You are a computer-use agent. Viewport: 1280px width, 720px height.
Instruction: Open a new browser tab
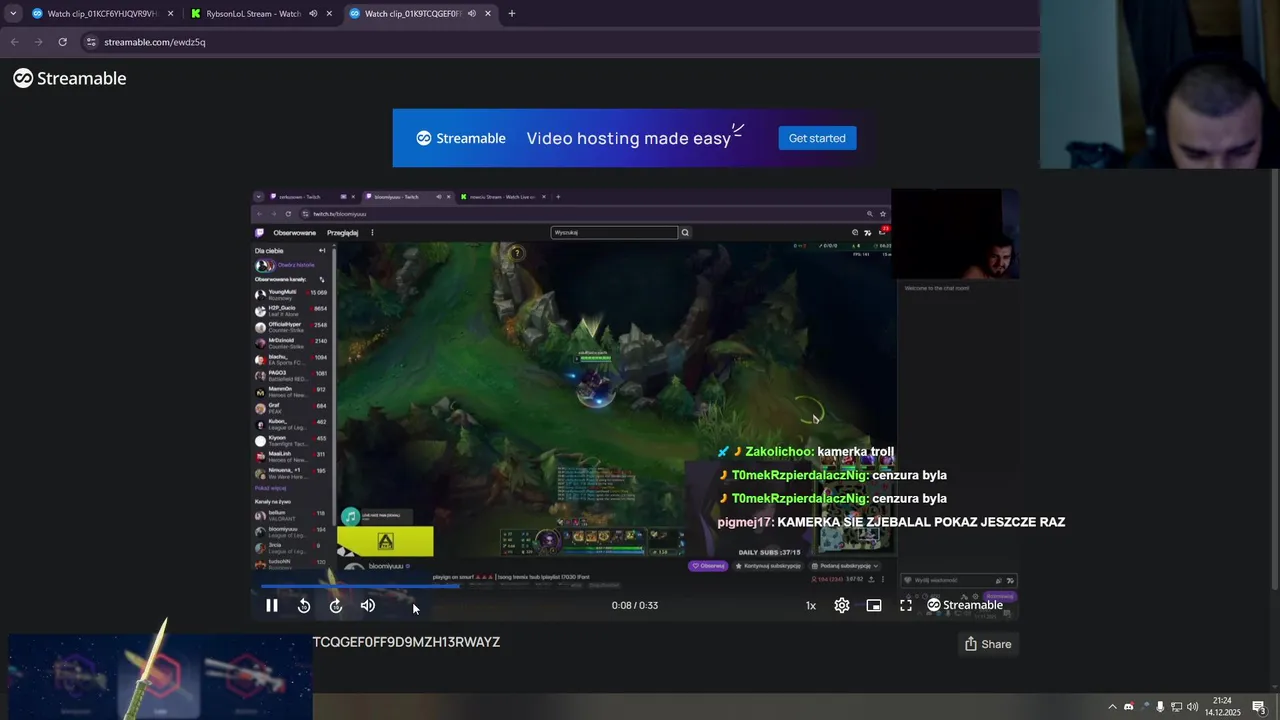[x=512, y=14]
